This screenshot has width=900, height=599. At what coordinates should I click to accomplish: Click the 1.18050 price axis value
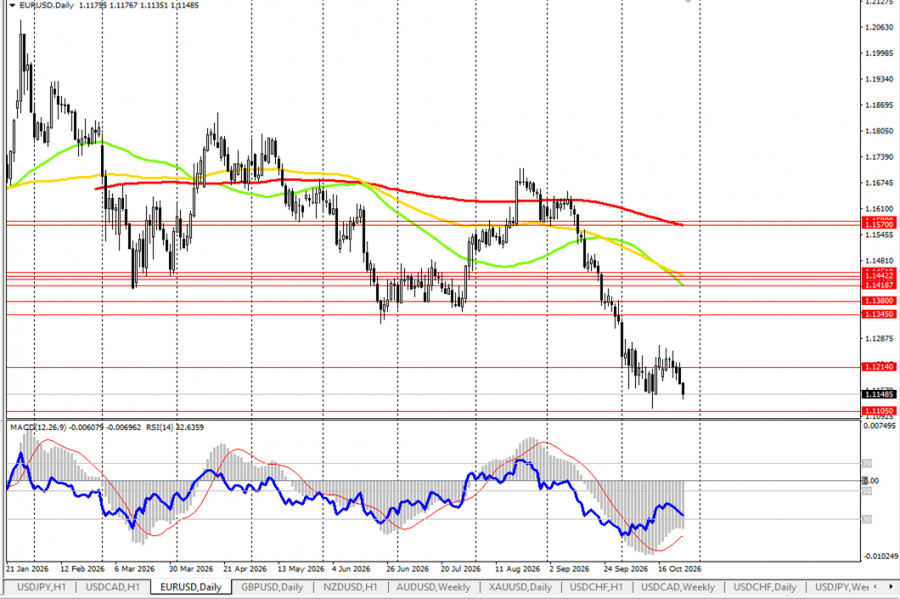pyautogui.click(x=879, y=131)
